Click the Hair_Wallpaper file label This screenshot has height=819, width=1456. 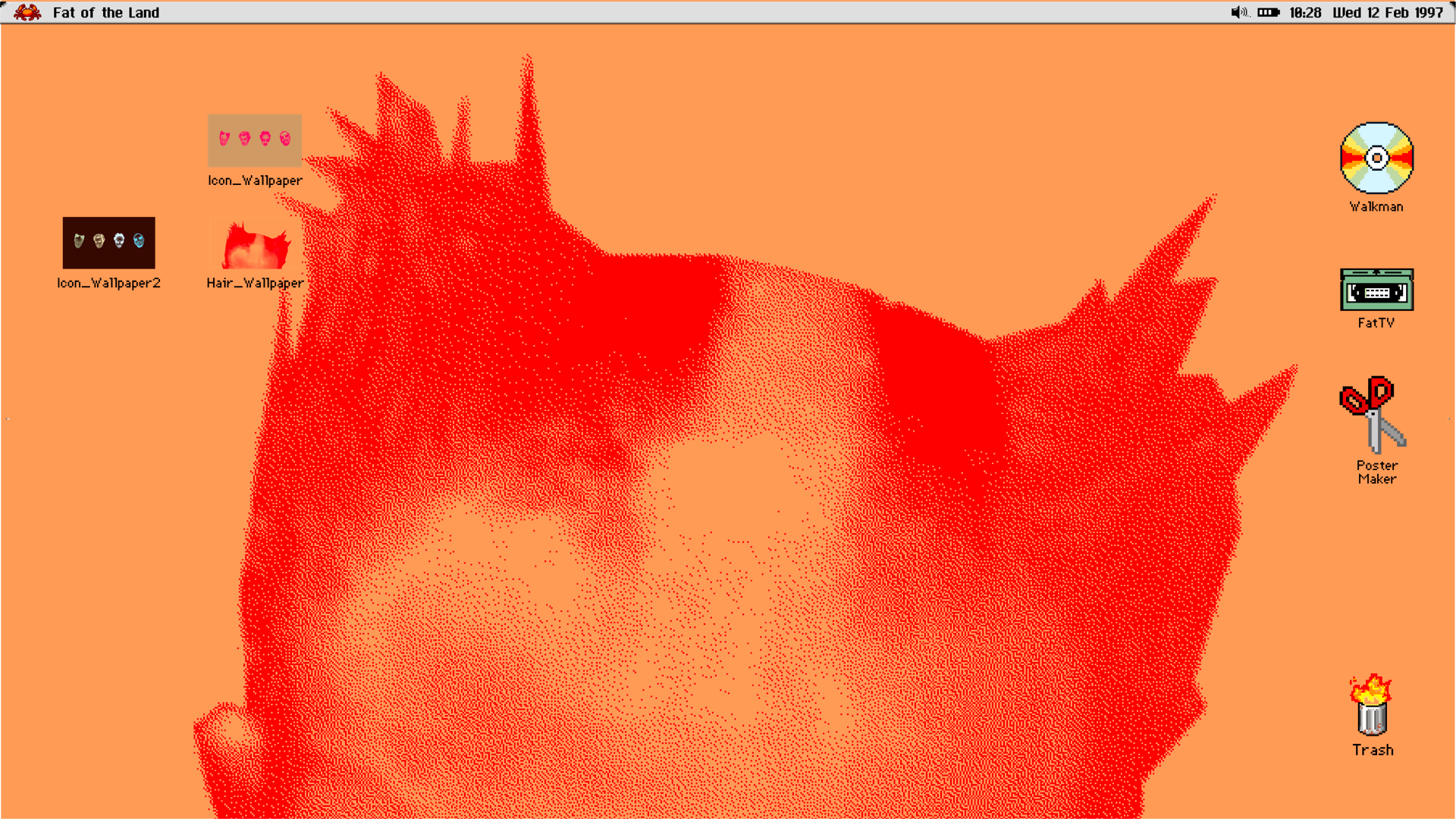point(255,283)
